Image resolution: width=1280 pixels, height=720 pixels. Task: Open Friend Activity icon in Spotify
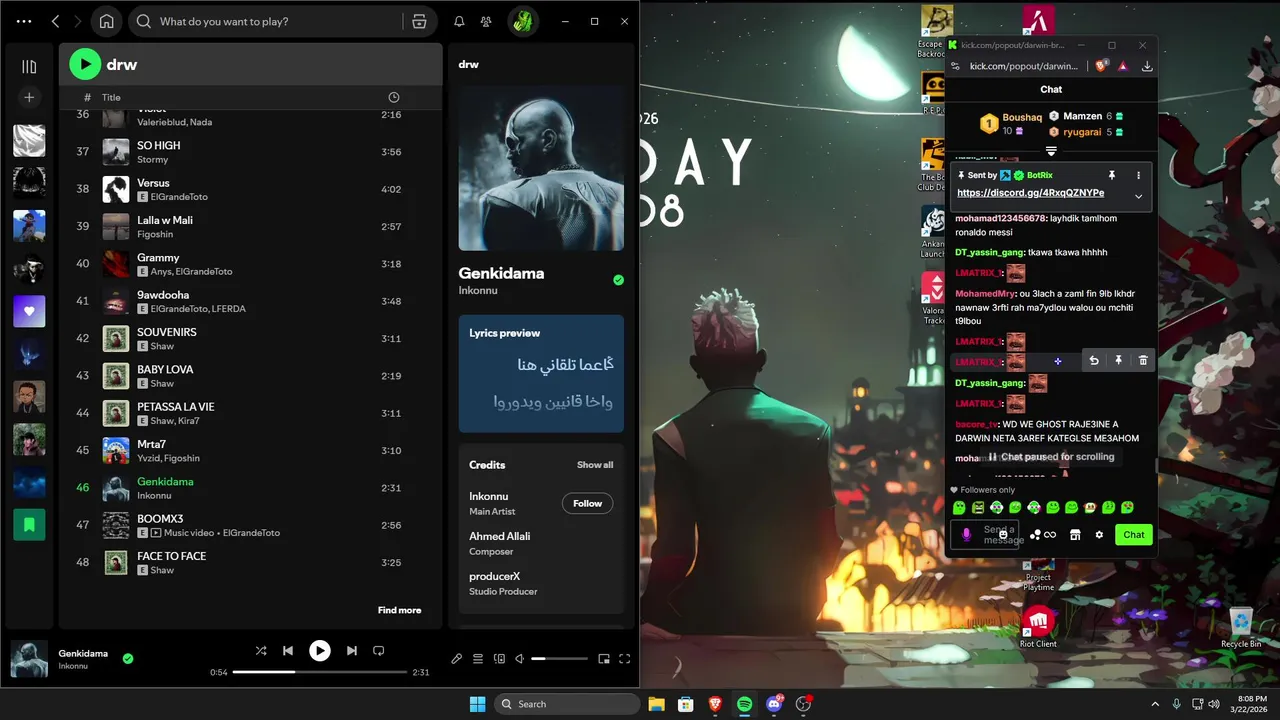pyautogui.click(x=486, y=21)
